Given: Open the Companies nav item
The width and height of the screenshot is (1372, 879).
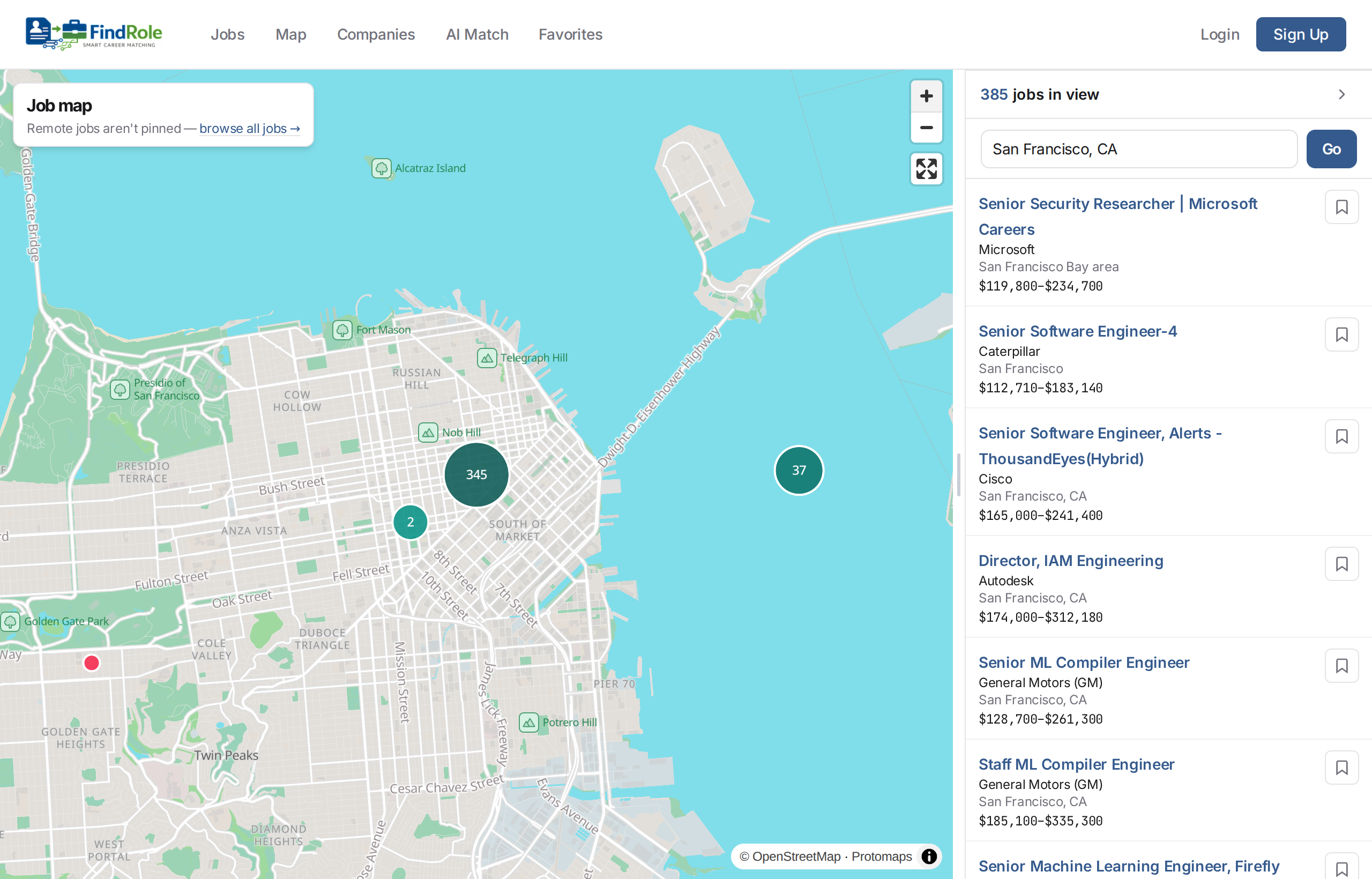Looking at the screenshot, I should point(376,34).
